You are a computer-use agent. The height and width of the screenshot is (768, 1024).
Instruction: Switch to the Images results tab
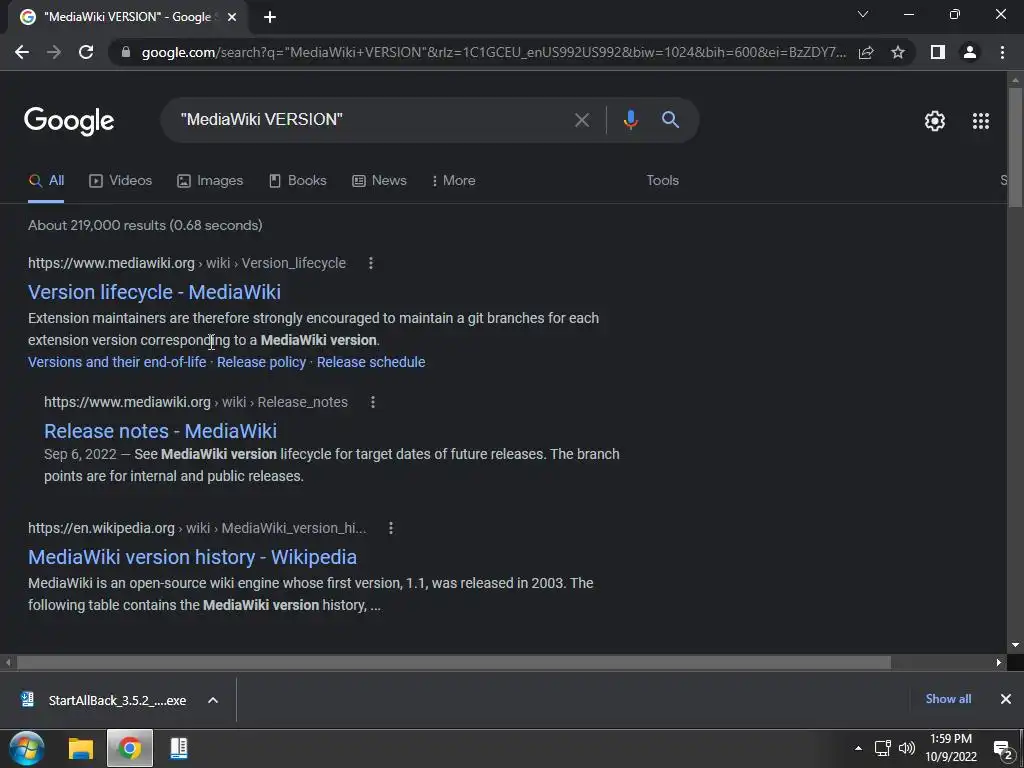[210, 181]
